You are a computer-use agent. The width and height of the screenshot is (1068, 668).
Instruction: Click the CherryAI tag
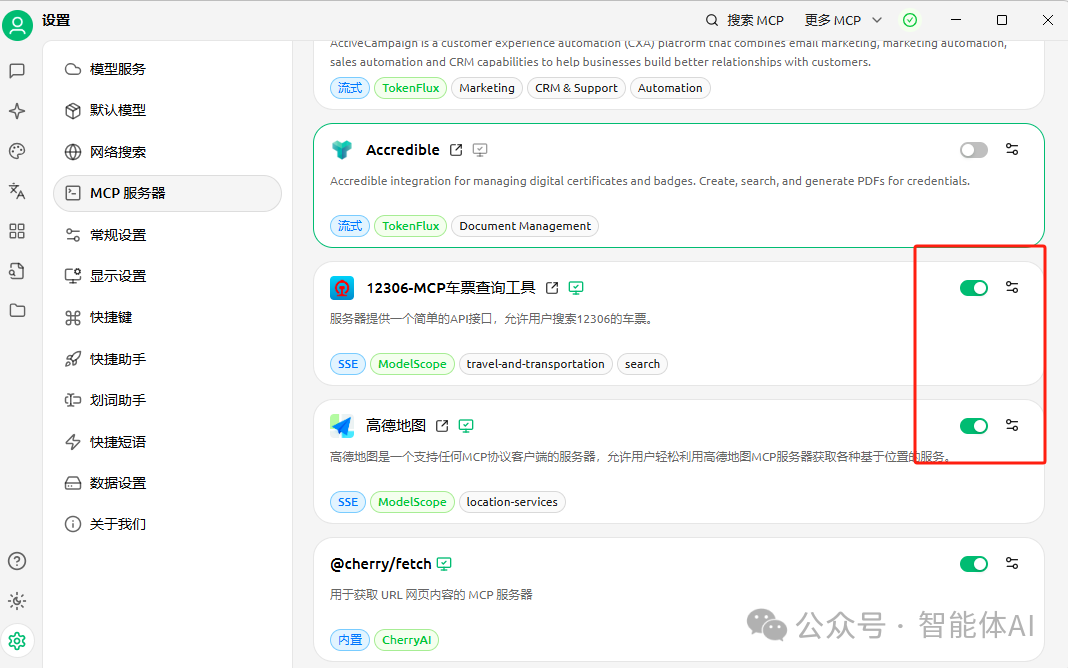407,640
